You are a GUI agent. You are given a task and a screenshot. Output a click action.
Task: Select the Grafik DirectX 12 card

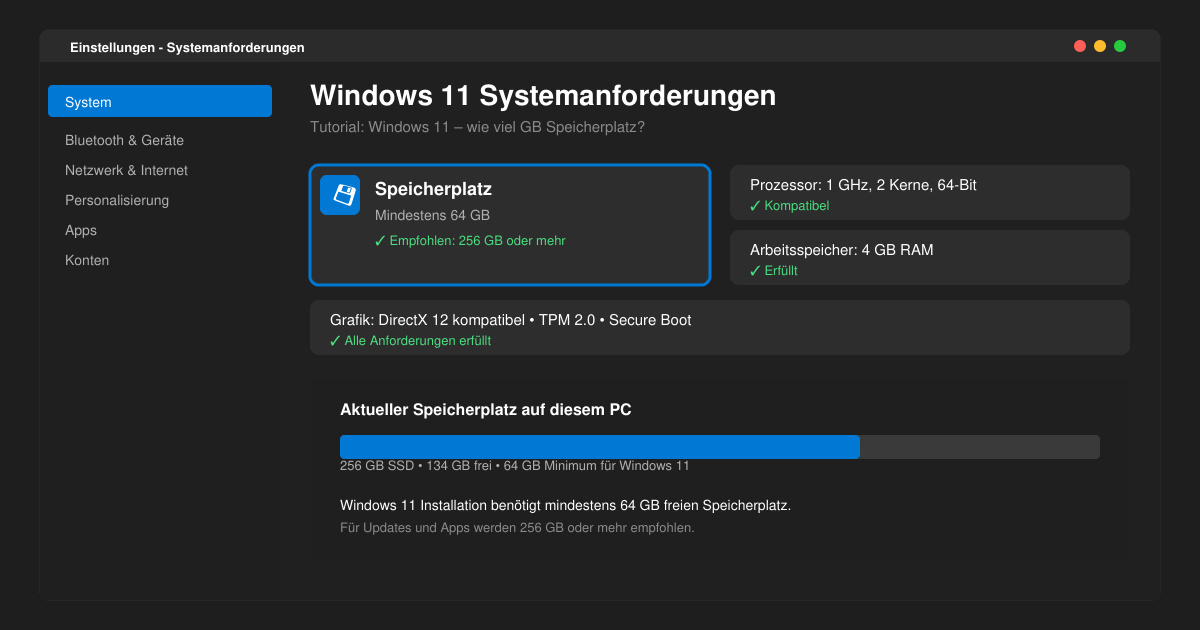pos(720,327)
